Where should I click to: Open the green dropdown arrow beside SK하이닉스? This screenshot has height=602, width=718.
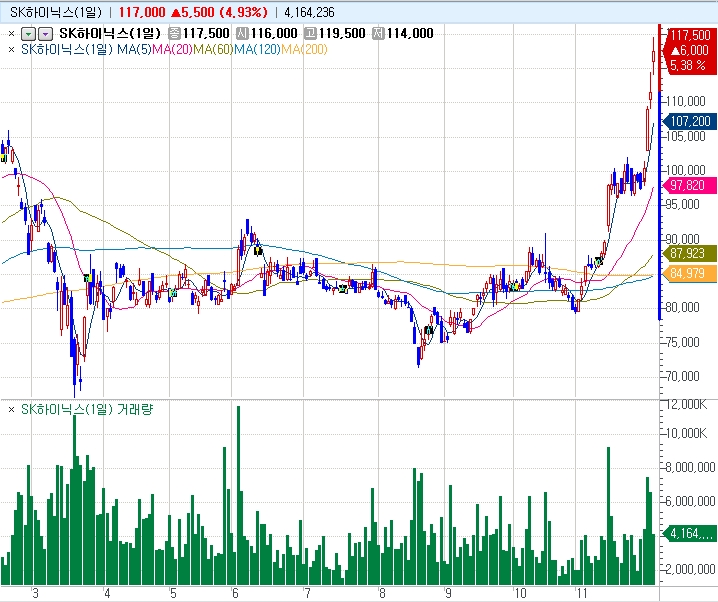28,33
